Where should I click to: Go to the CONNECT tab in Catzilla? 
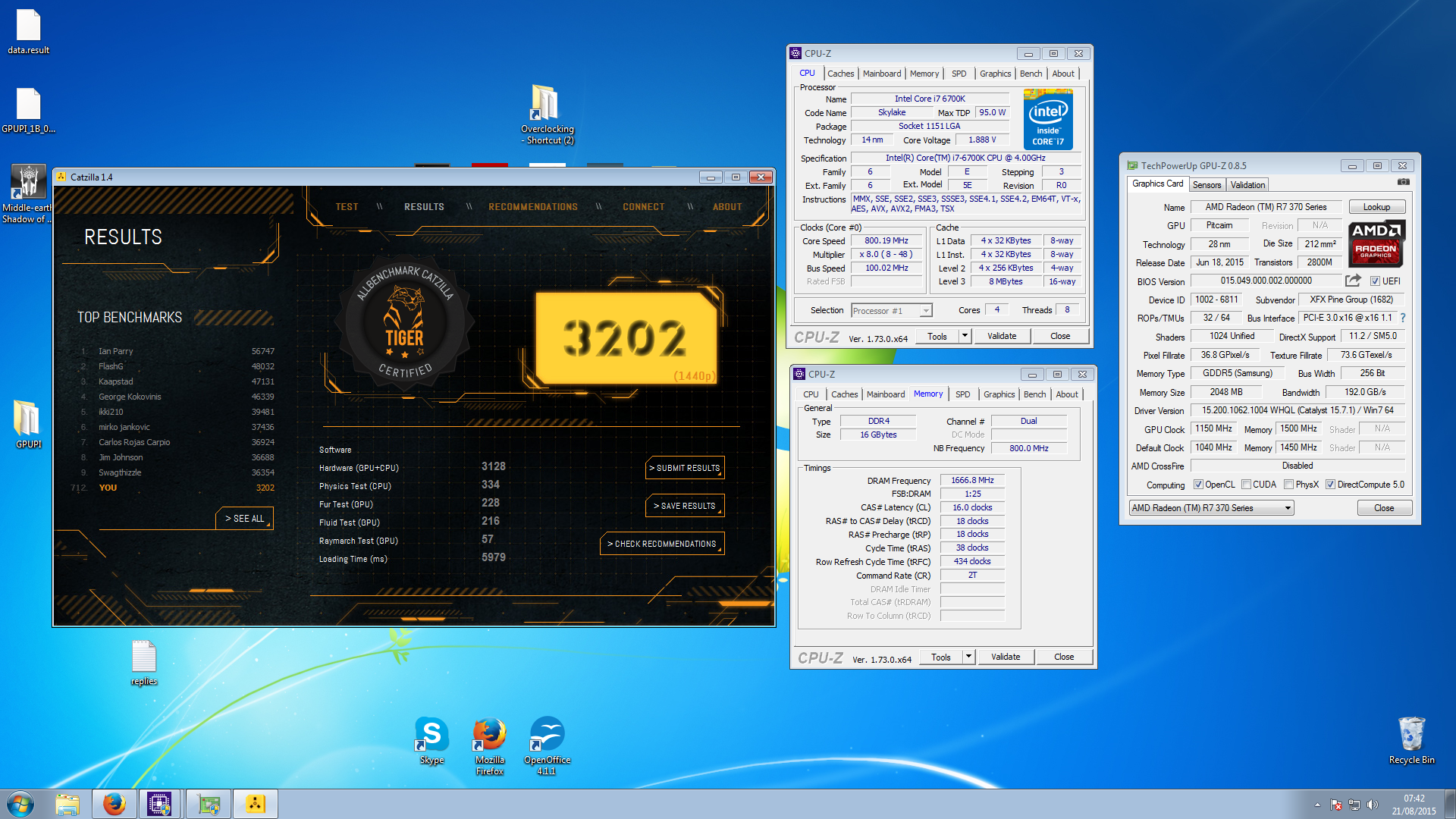click(643, 207)
